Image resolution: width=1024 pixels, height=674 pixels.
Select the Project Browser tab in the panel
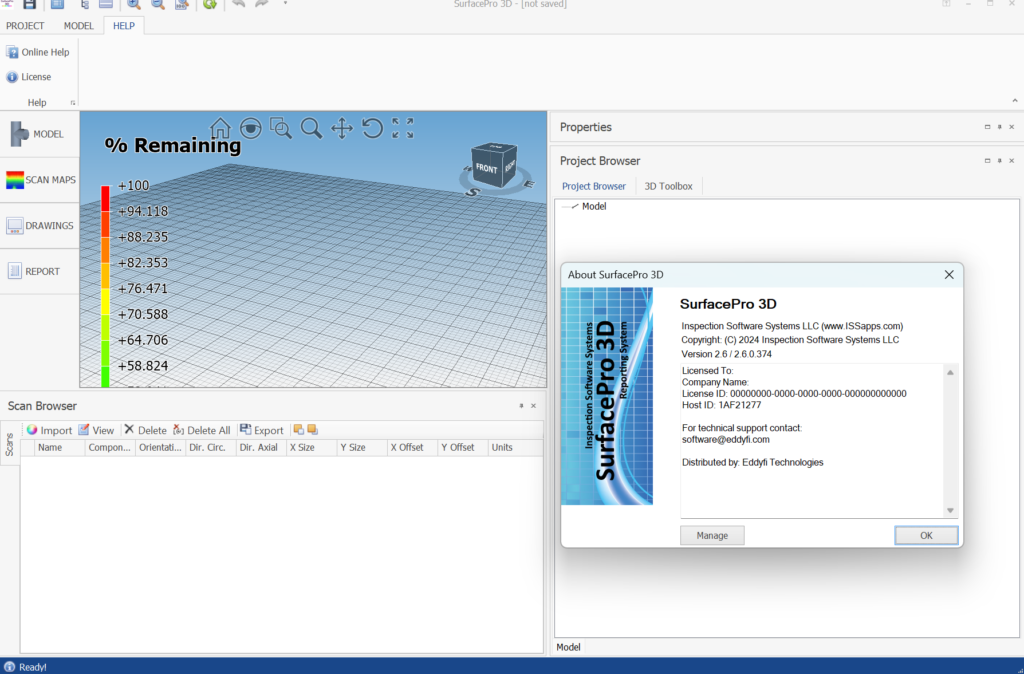pos(594,186)
